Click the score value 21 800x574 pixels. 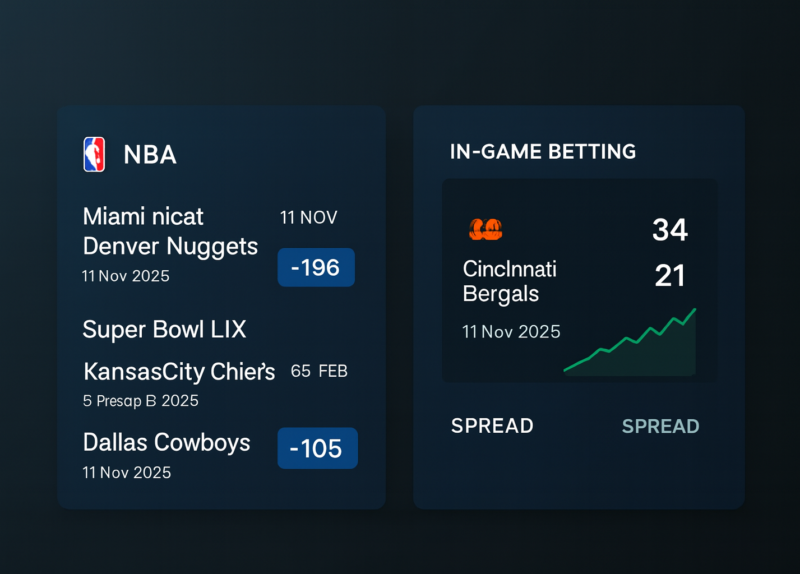[x=669, y=276]
